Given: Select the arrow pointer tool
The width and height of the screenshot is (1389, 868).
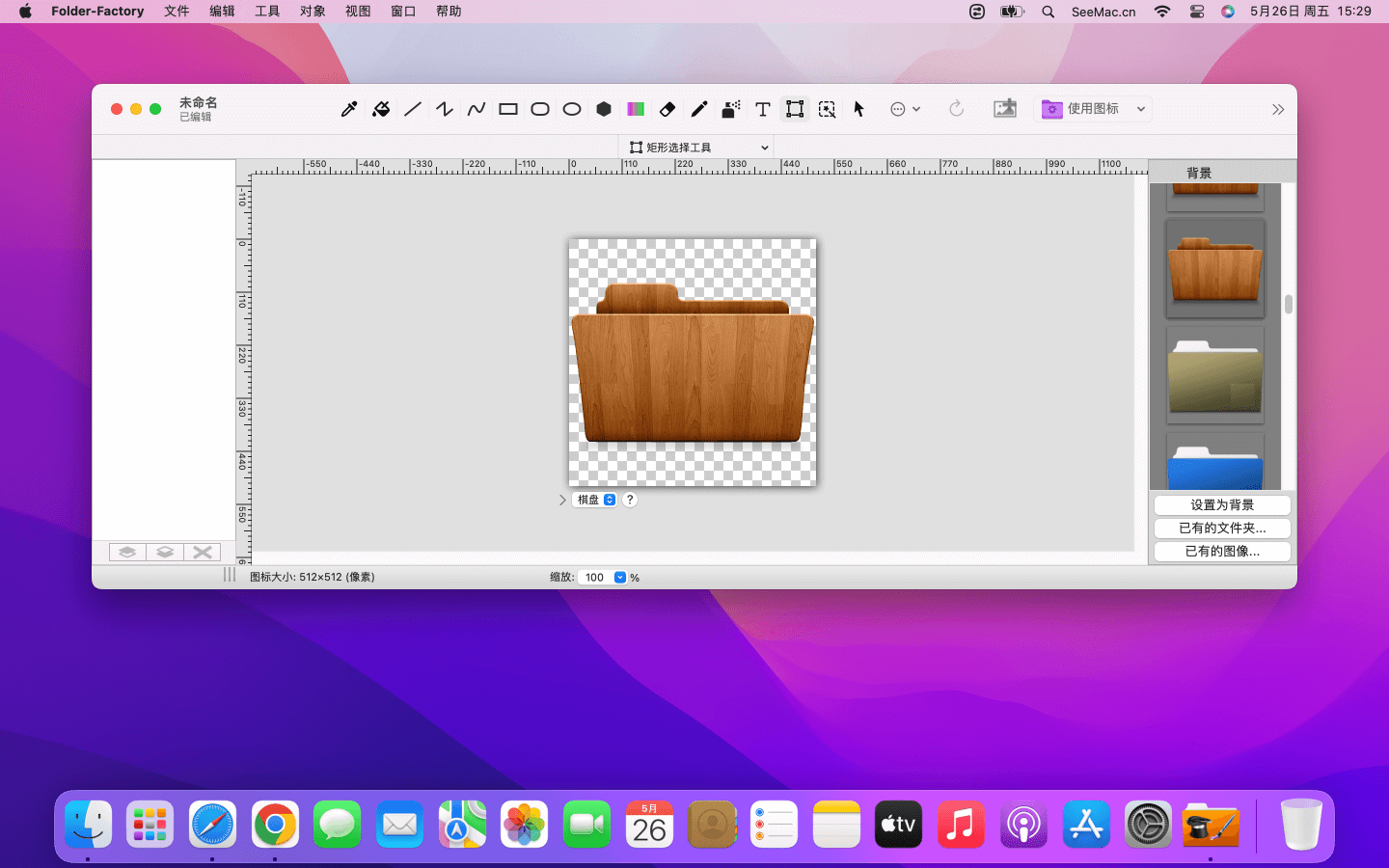Looking at the screenshot, I should coord(858,109).
